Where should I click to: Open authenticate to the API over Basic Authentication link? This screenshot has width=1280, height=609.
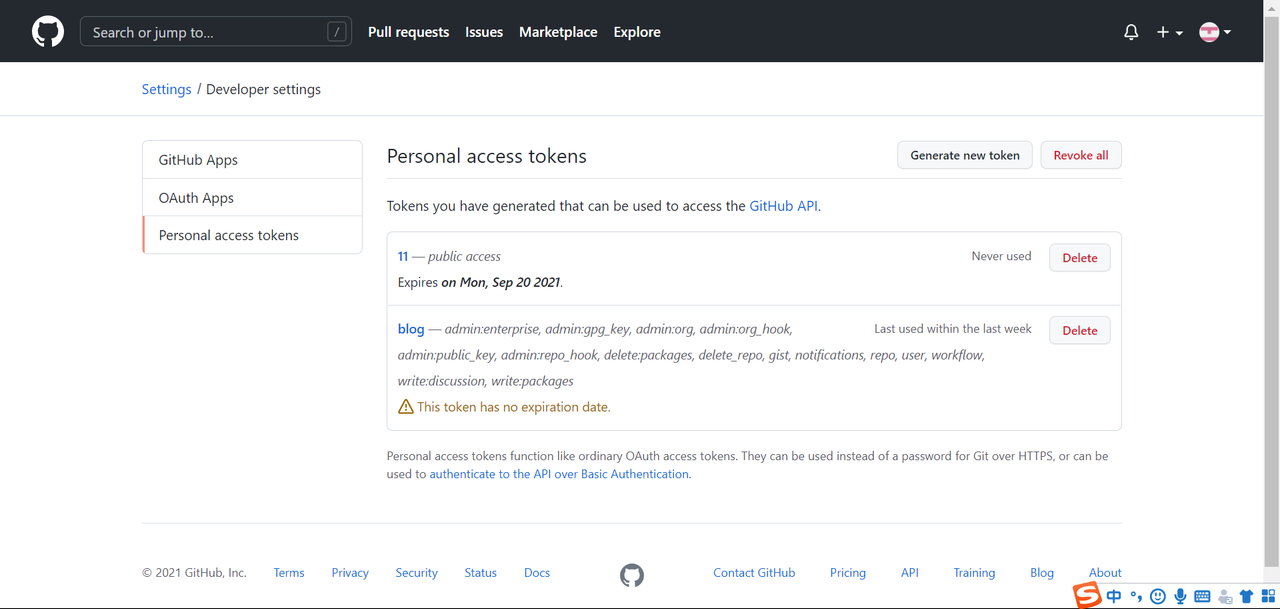559,474
